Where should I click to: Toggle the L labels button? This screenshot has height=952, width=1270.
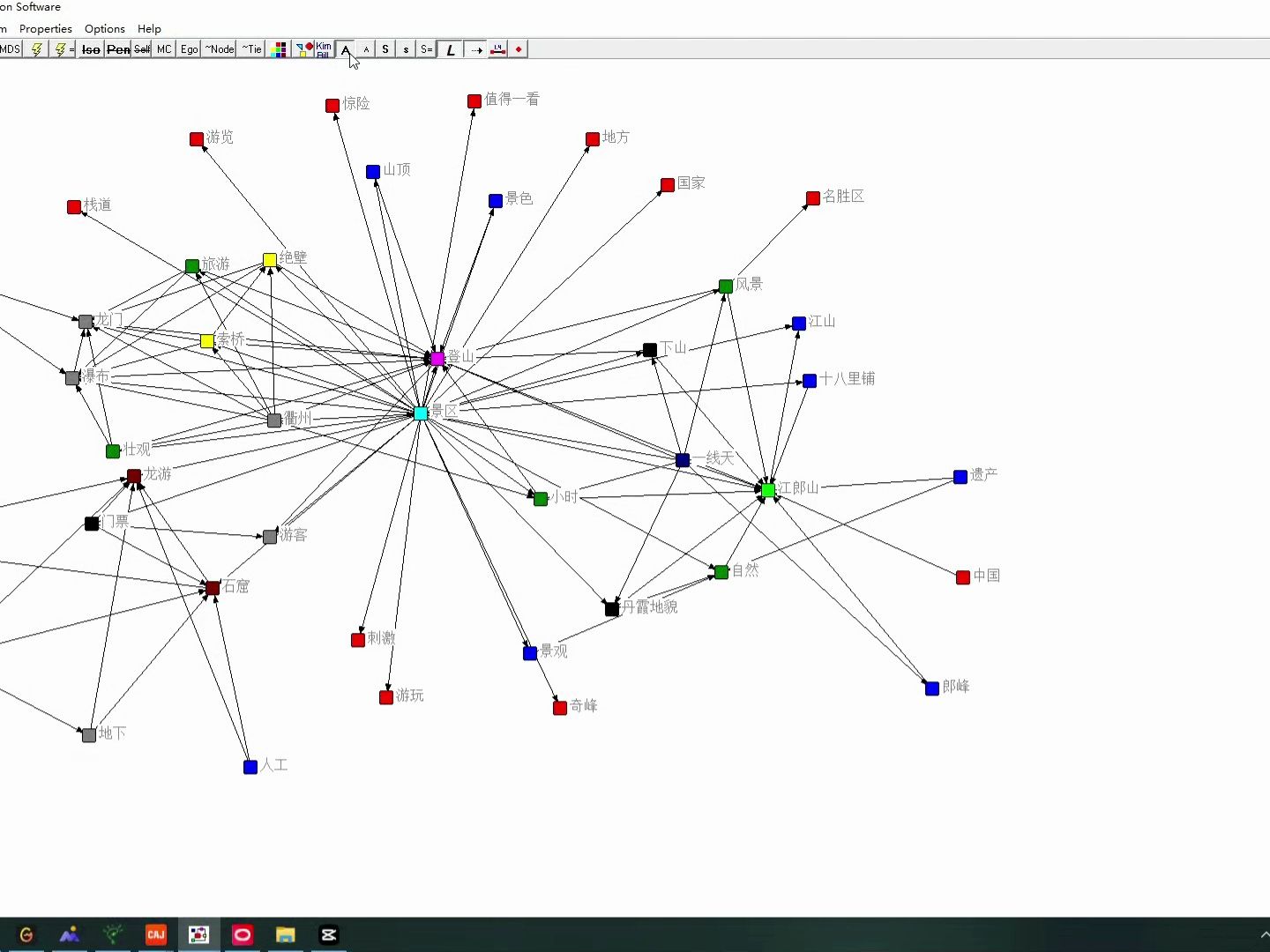coord(451,49)
